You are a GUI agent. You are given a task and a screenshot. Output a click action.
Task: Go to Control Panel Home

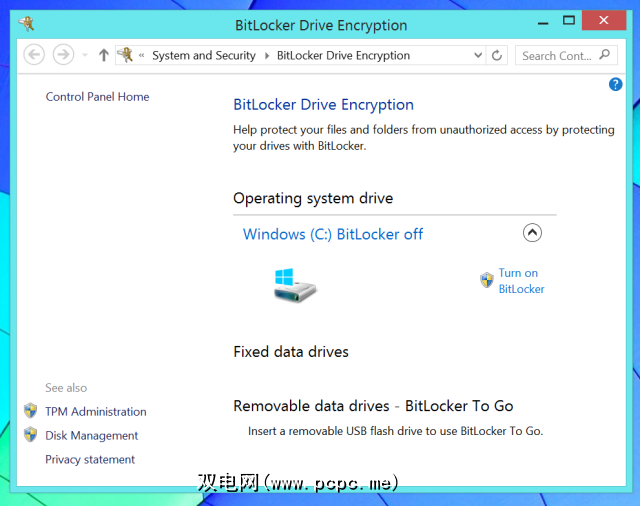point(97,97)
